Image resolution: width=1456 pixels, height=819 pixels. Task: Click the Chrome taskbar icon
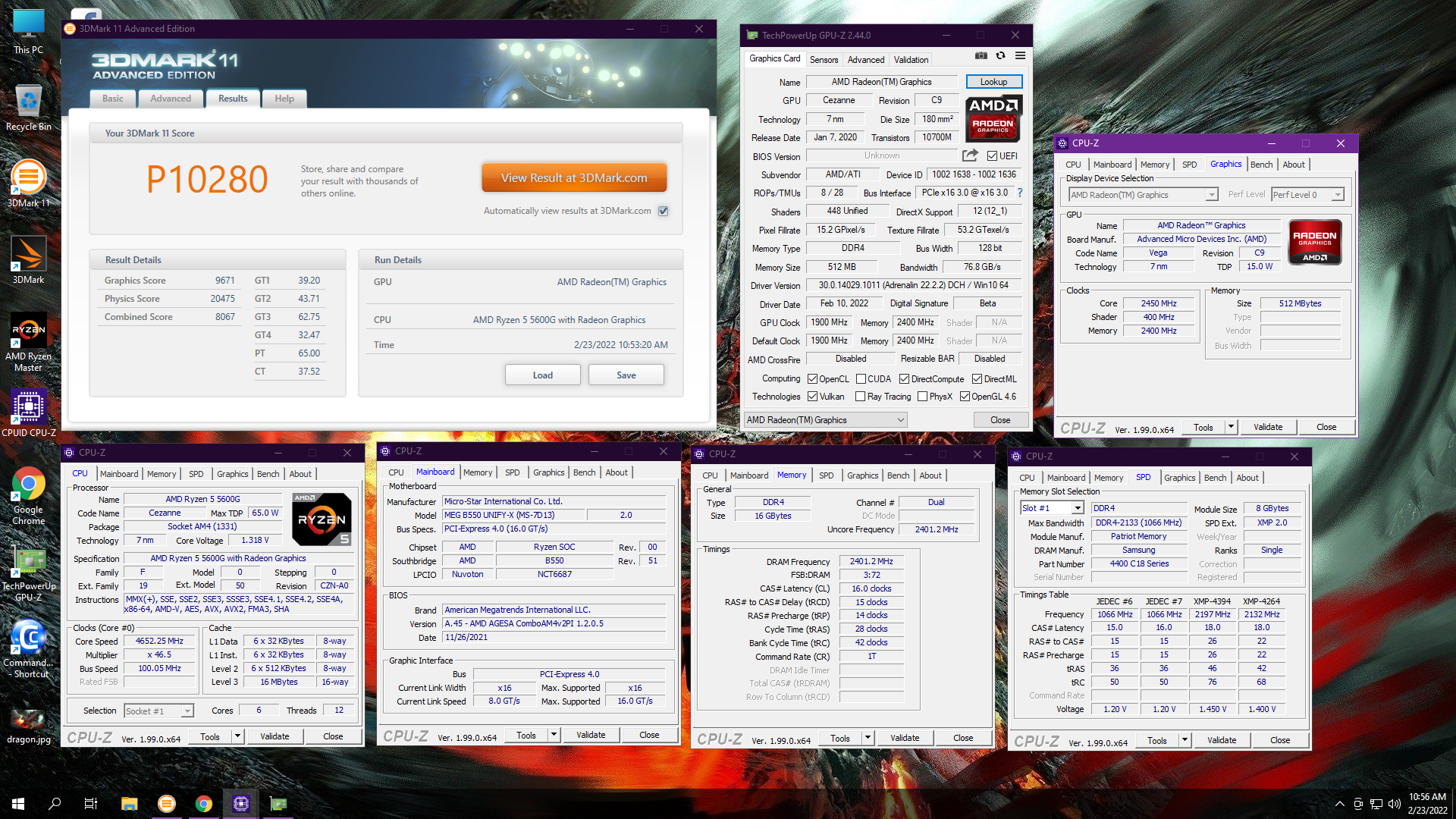click(203, 803)
